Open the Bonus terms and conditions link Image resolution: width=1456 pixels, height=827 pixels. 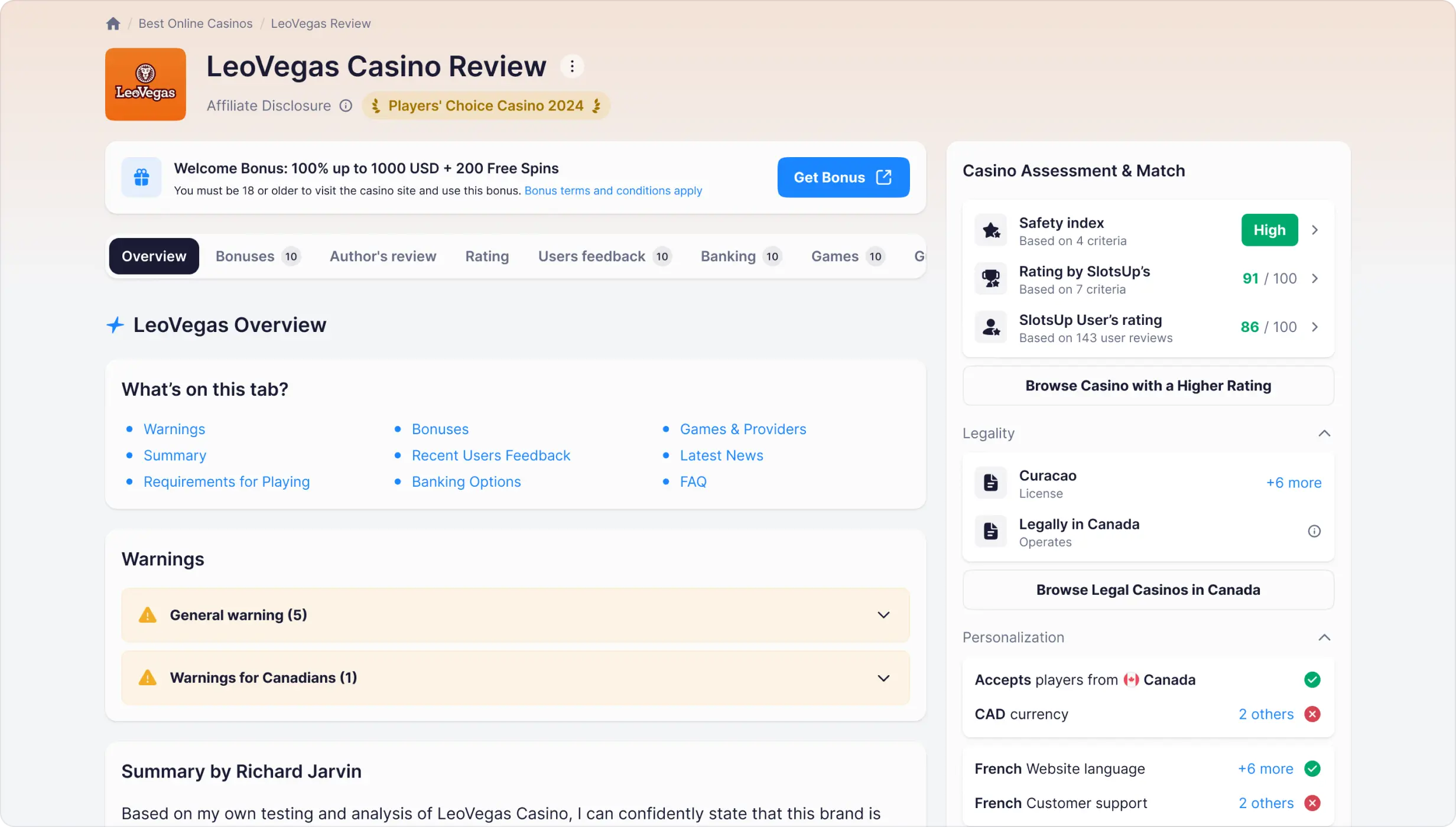[613, 190]
